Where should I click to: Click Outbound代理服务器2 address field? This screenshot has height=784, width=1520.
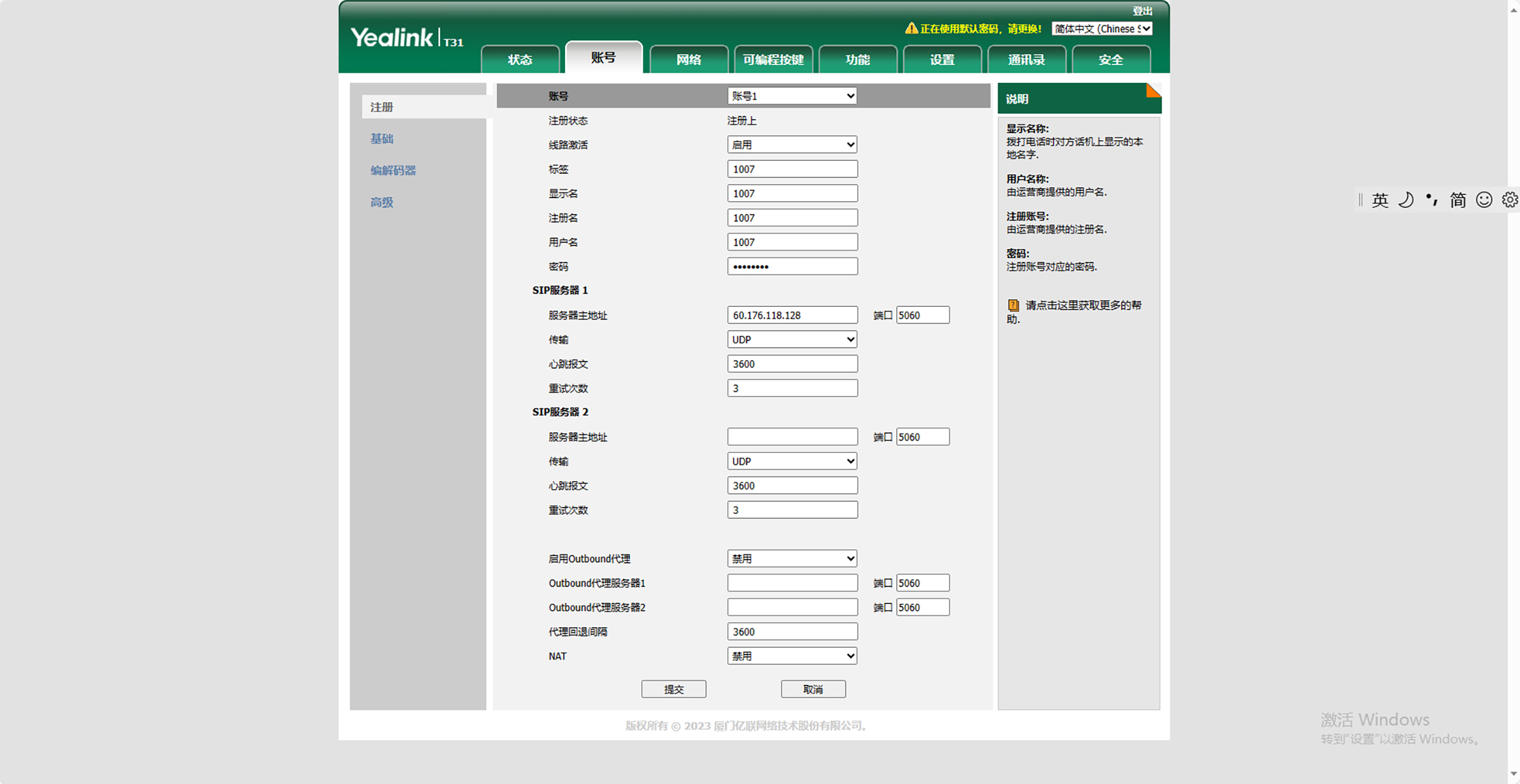[792, 607]
